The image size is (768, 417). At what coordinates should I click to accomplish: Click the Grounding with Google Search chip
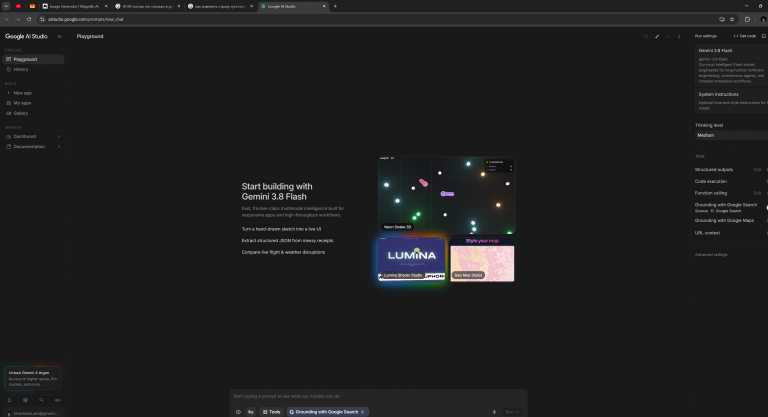(x=327, y=412)
